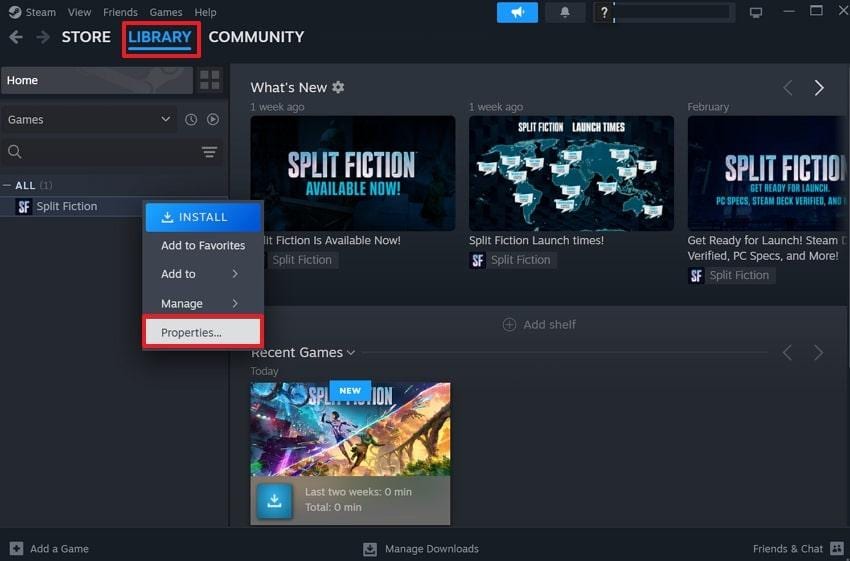The height and width of the screenshot is (561, 850).
Task: Click the Split Fiction Launch times! headline
Action: pos(536,240)
